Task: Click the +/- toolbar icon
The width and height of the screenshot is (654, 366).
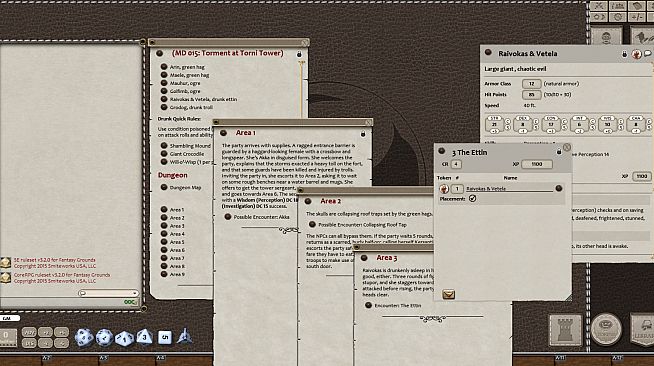Action: pos(636,17)
